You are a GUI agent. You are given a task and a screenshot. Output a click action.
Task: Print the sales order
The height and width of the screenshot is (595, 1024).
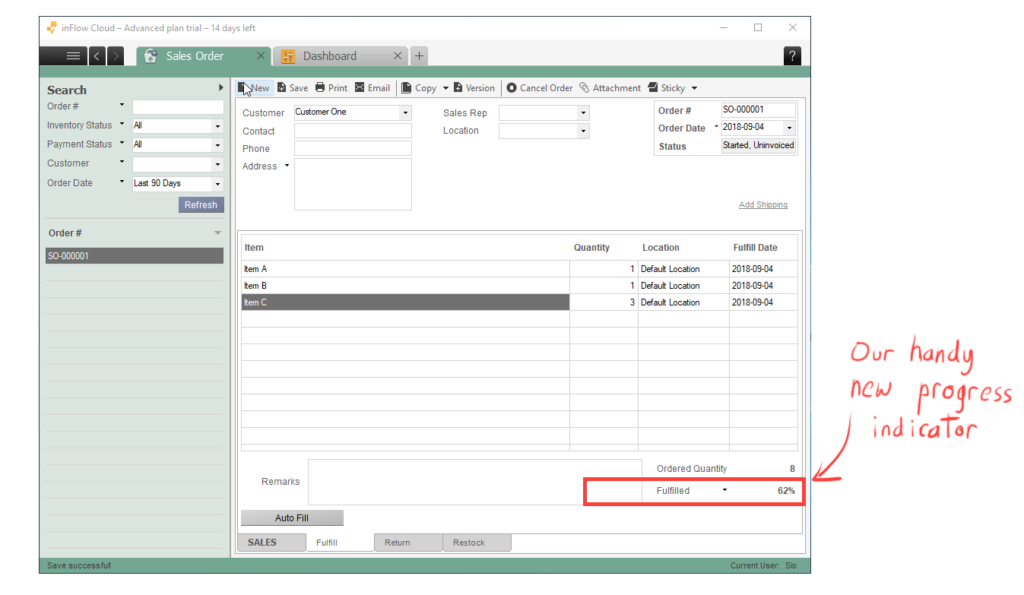point(331,88)
